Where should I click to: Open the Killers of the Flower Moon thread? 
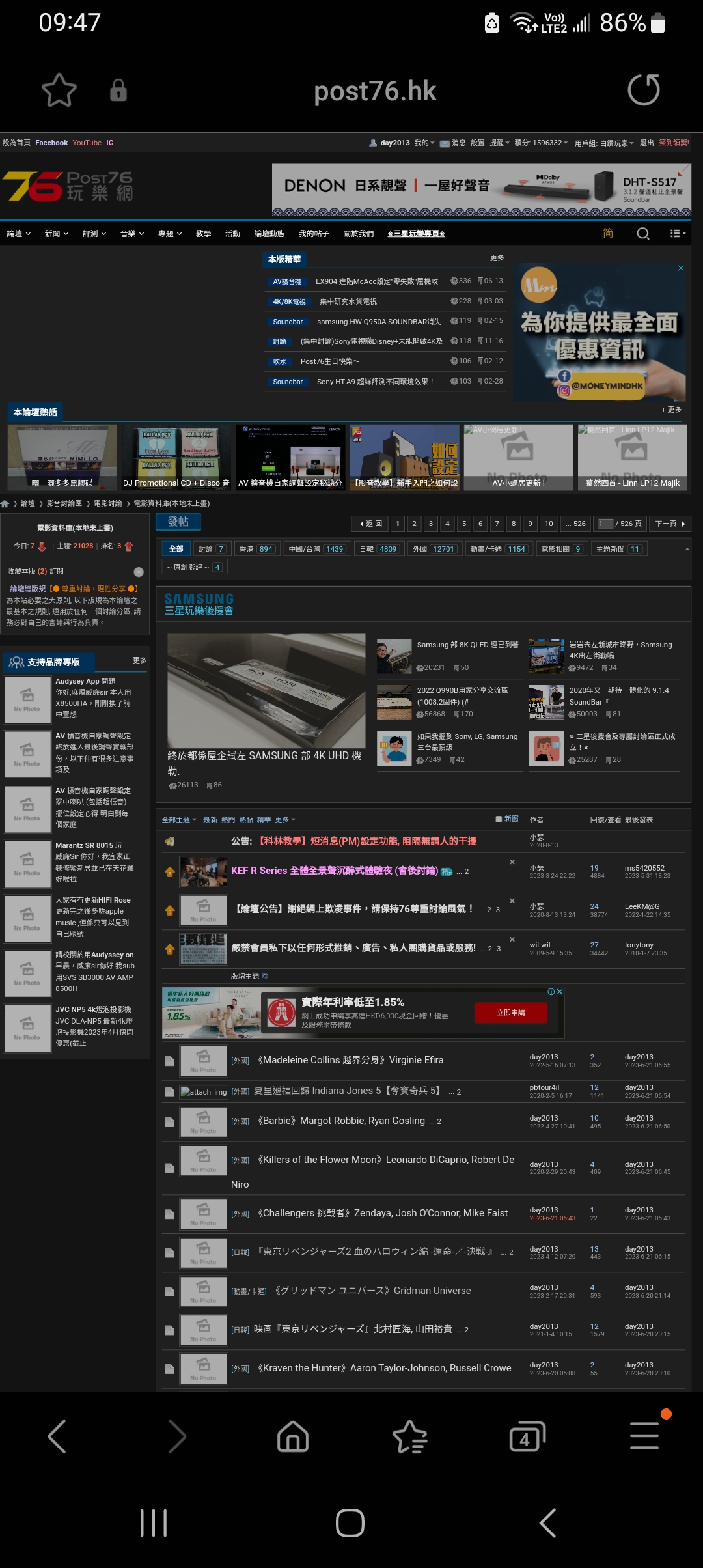point(372,1172)
